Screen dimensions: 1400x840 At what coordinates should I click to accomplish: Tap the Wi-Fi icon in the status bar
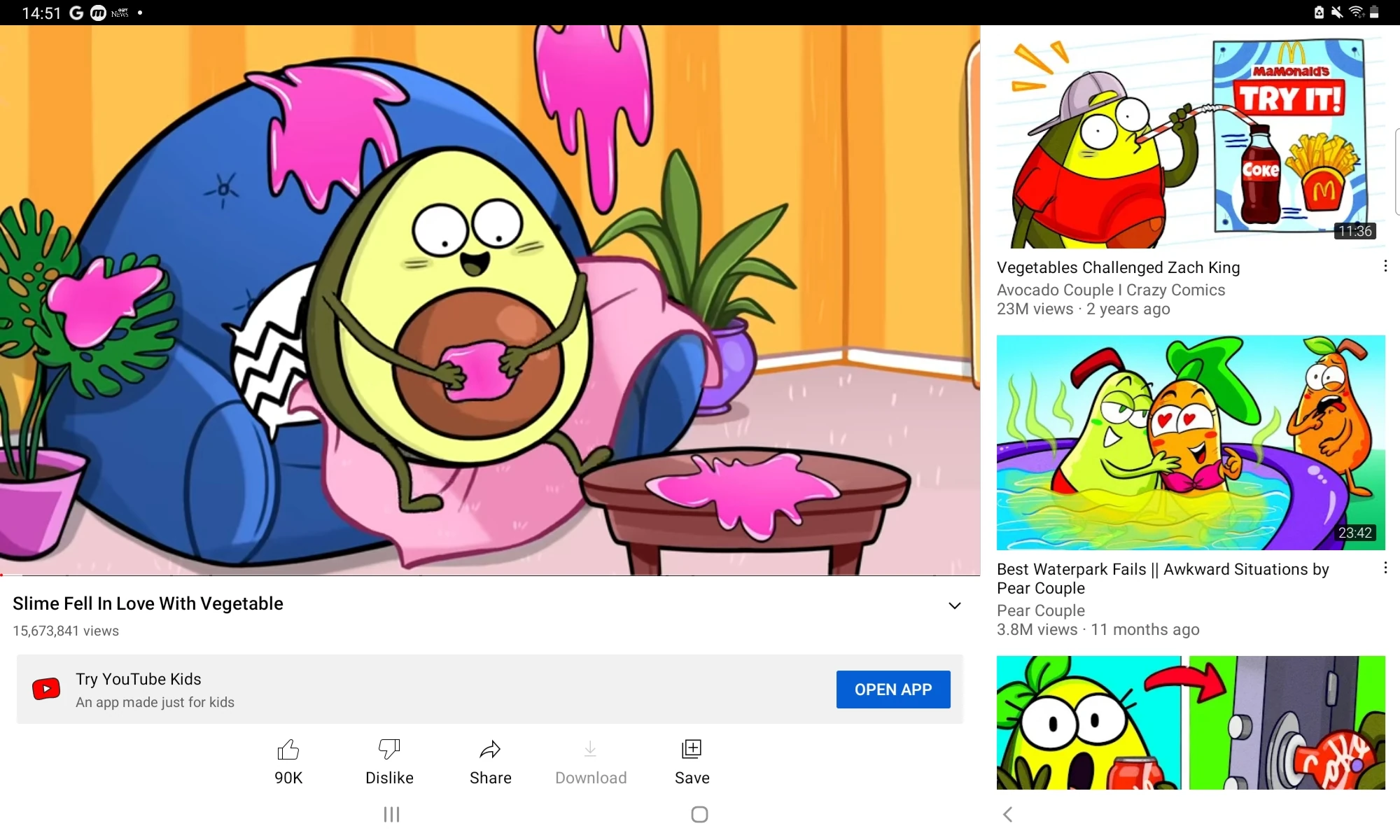[x=1357, y=12]
